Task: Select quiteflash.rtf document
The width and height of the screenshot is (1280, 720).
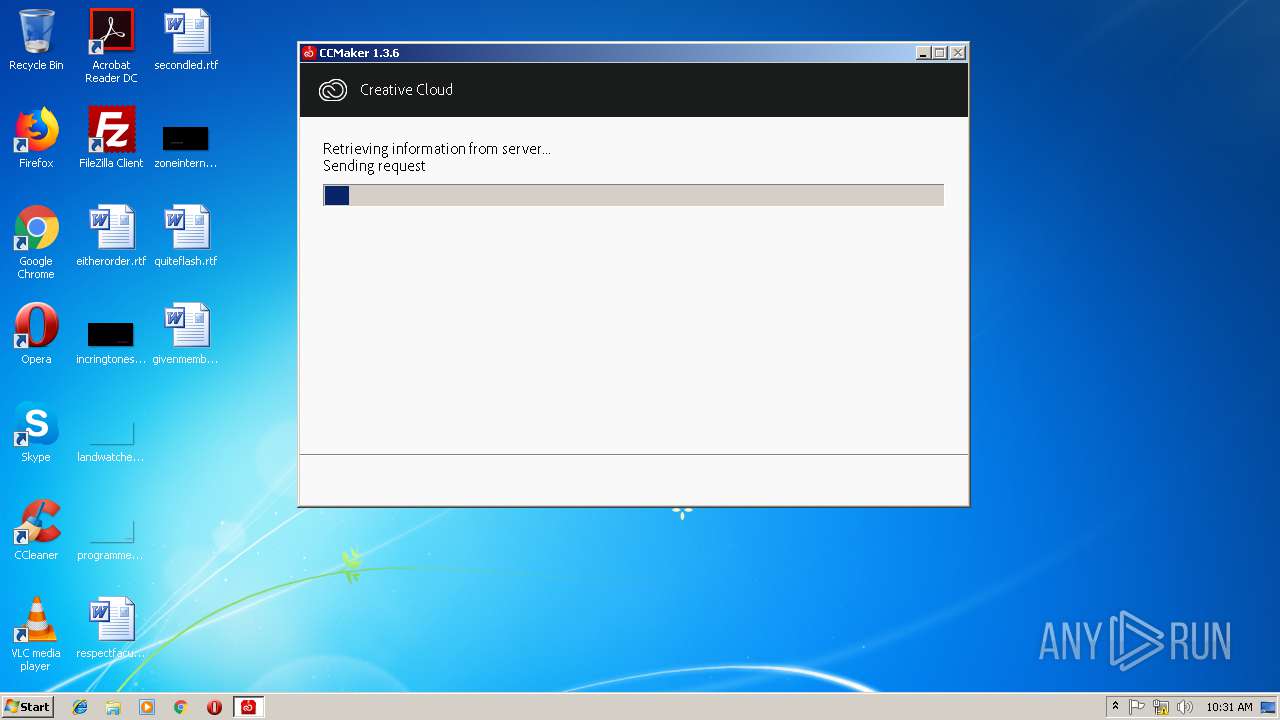Action: pyautogui.click(x=186, y=236)
